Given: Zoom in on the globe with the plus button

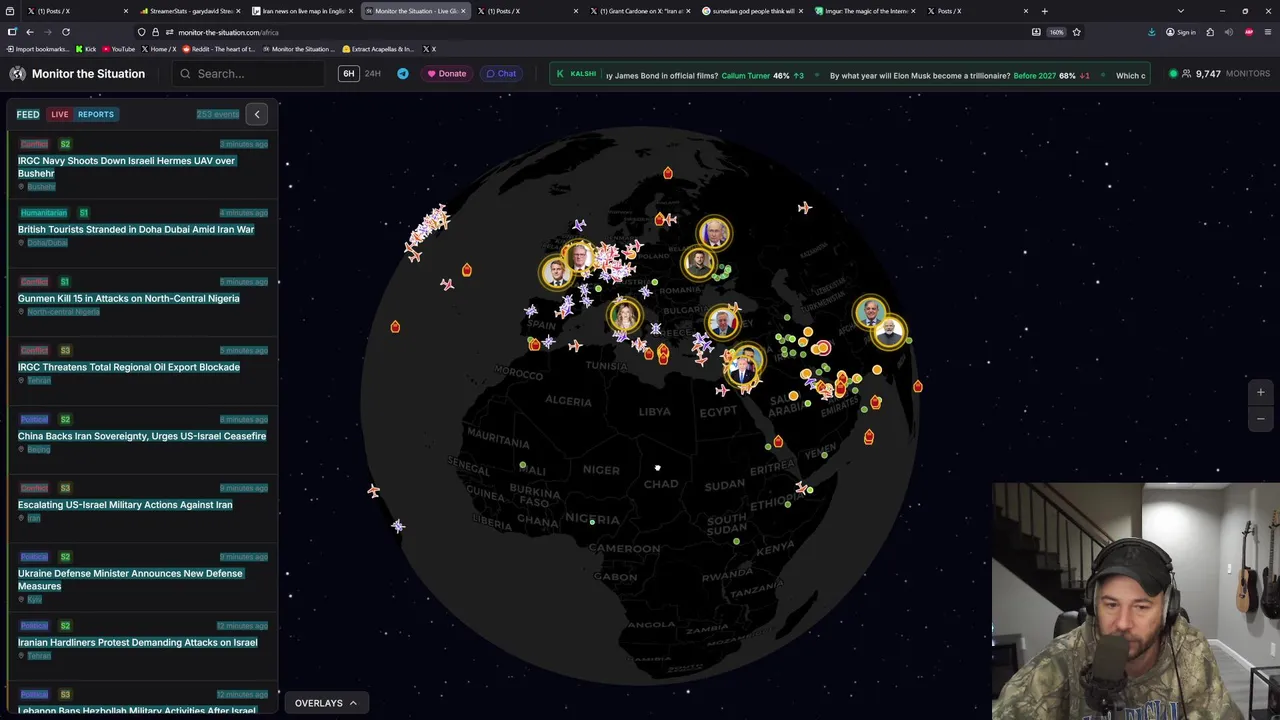Looking at the screenshot, I should [x=1261, y=393].
